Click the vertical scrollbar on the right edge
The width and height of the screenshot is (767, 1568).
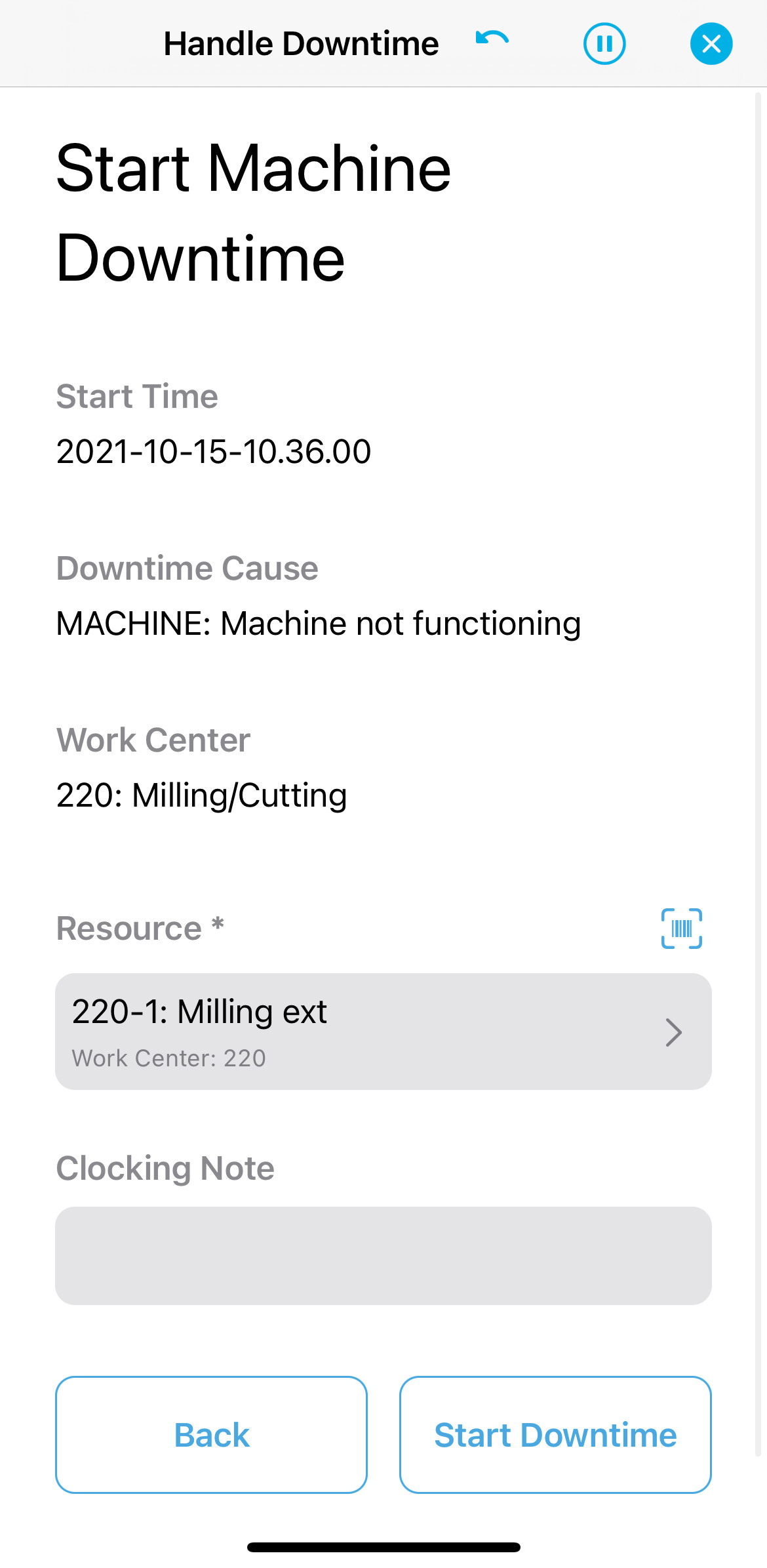758,774
